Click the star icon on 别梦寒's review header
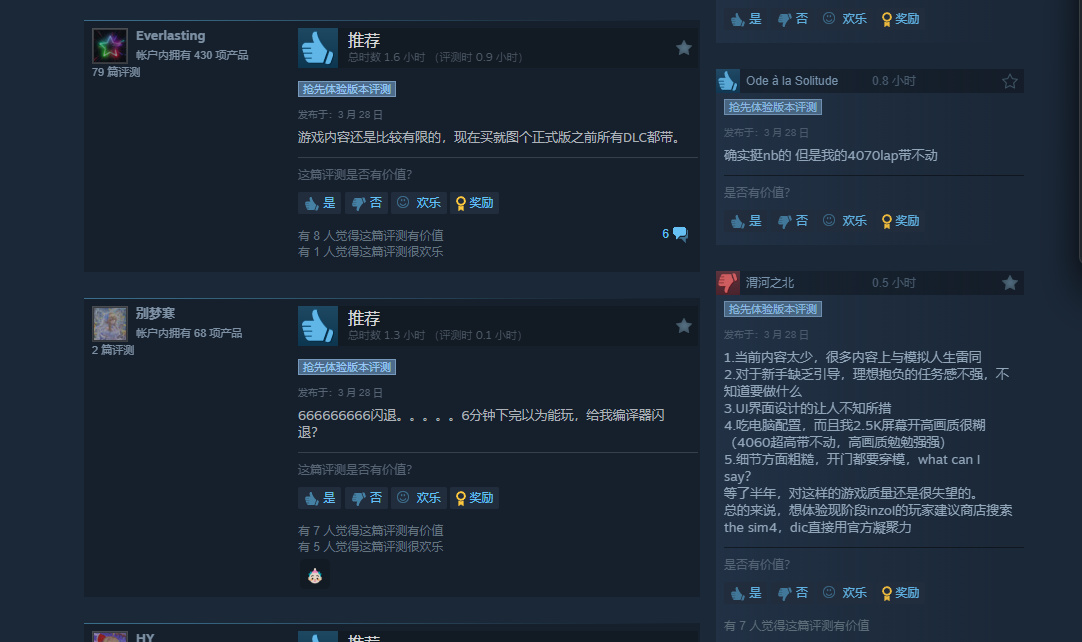 (684, 326)
